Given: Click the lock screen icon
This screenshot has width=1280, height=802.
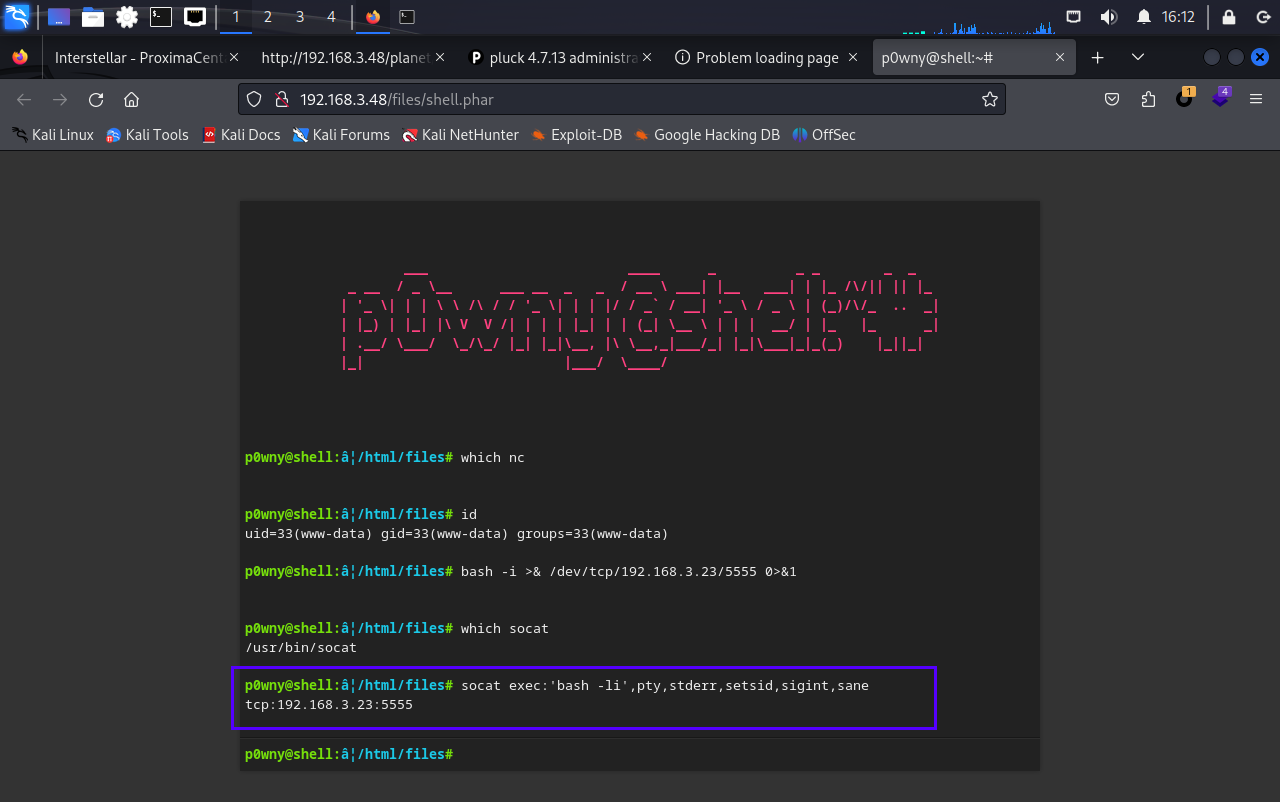Looking at the screenshot, I should pyautogui.click(x=1229, y=17).
